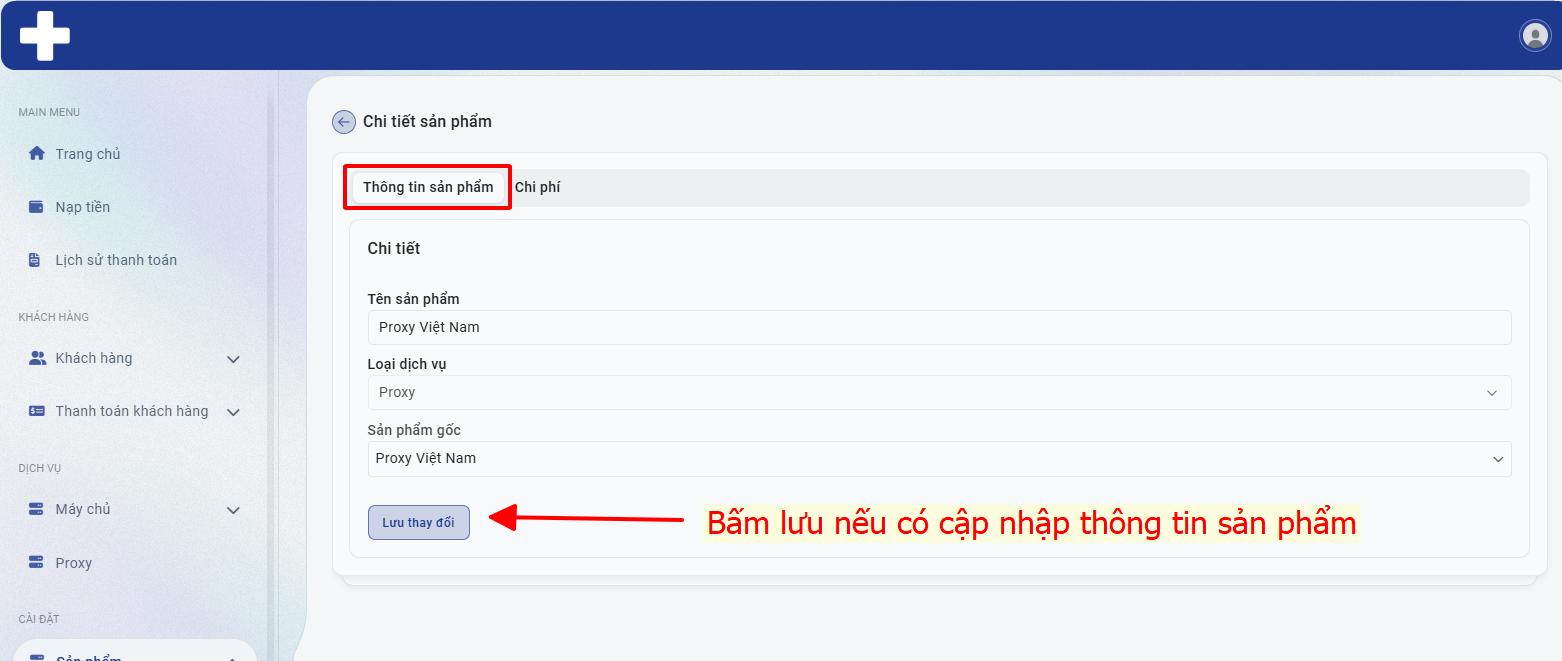The width and height of the screenshot is (1562, 661).
Task: Click the server icon next to Proxy menu
Action: pos(37,562)
